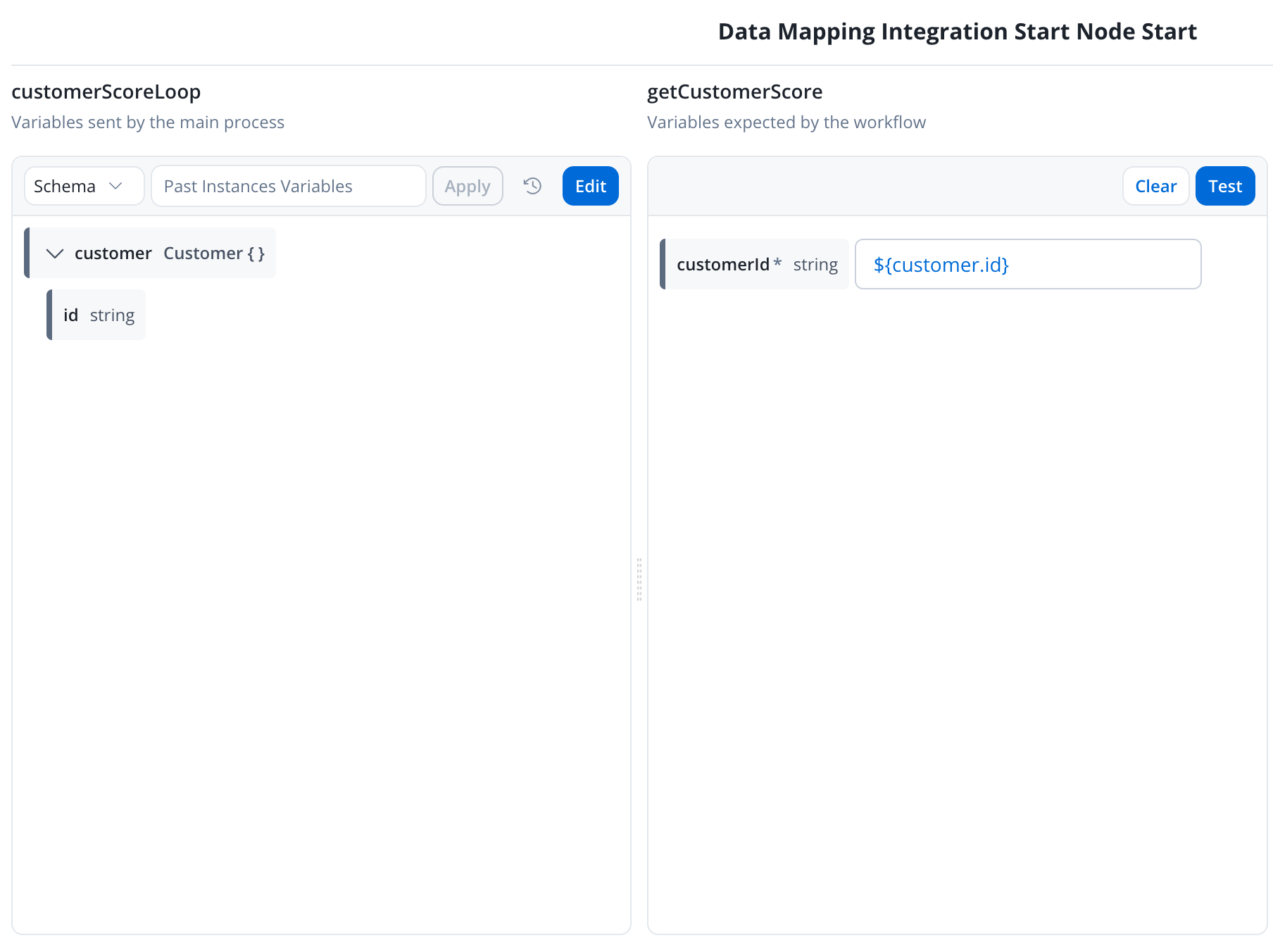
Task: Click the Past Instances Variables field
Action: coord(289,186)
